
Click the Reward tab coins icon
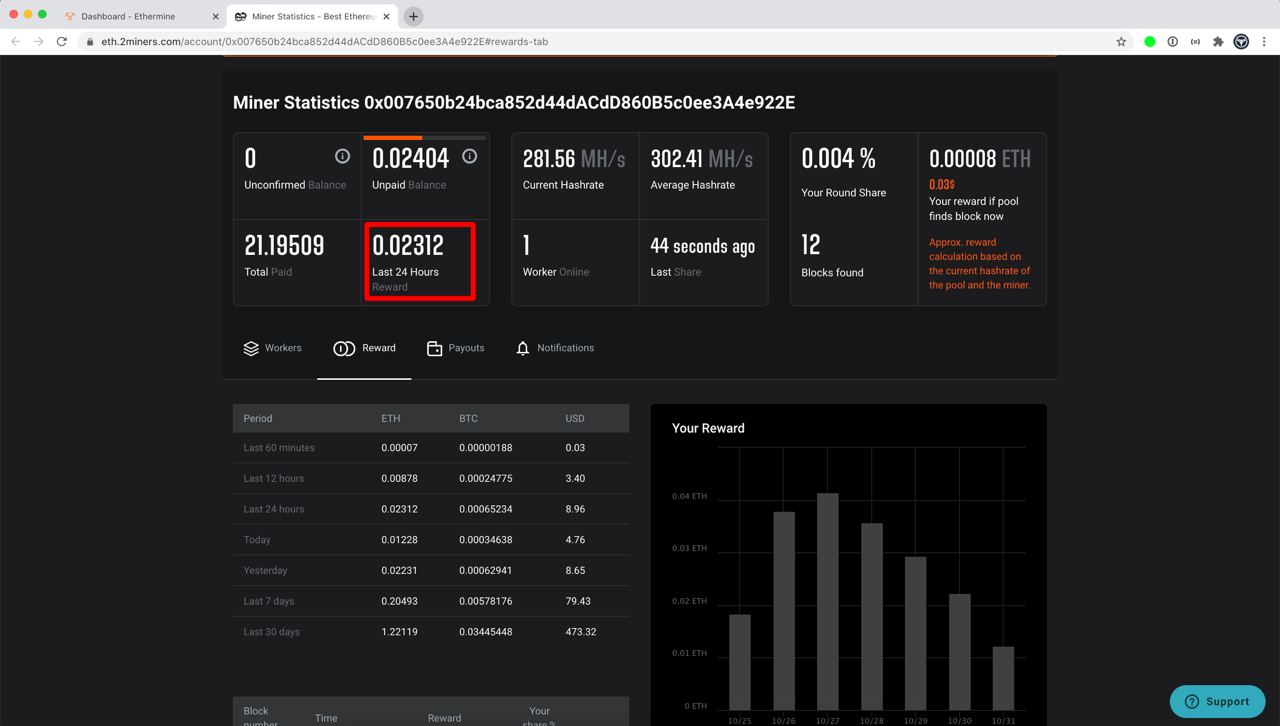click(x=344, y=348)
